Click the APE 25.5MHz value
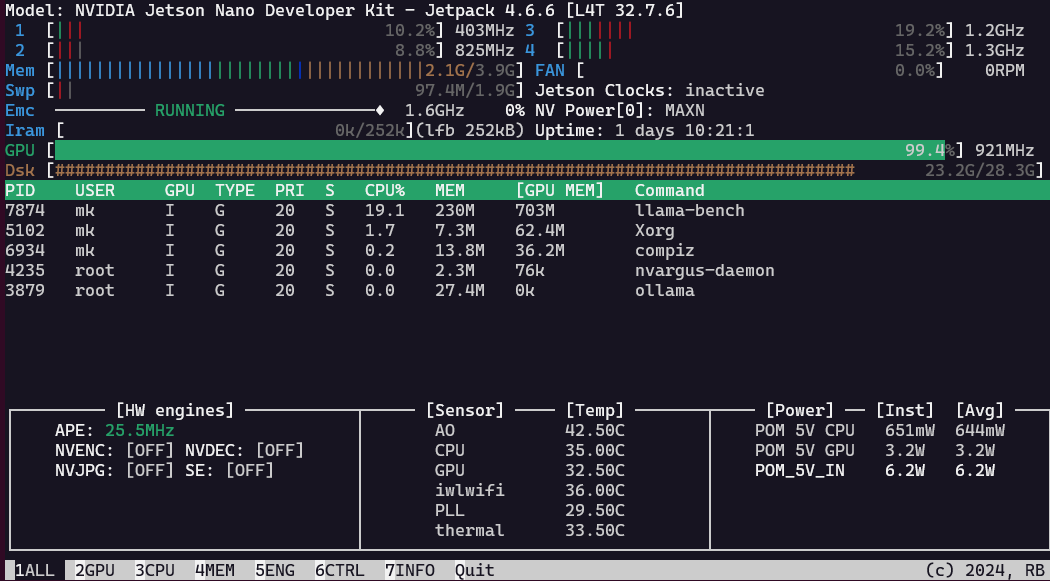 coord(140,430)
